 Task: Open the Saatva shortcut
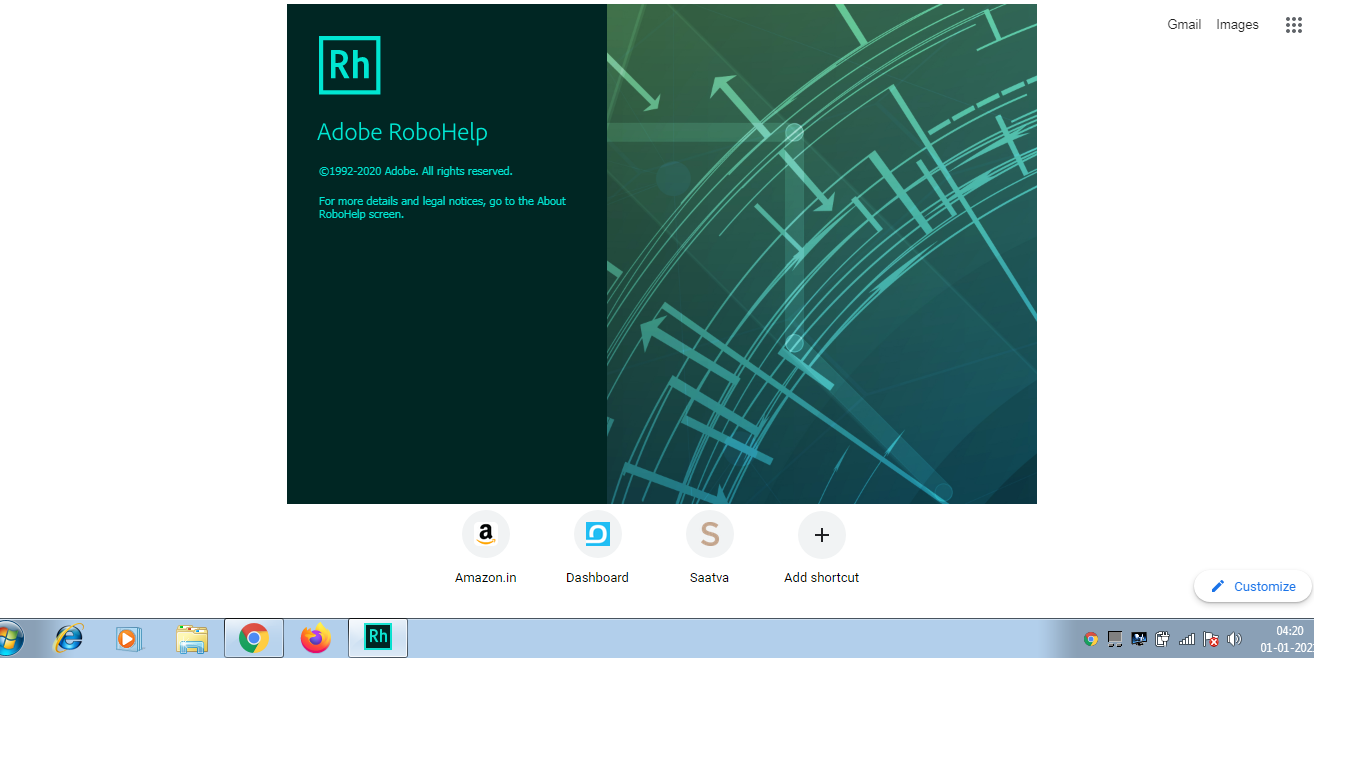click(709, 534)
